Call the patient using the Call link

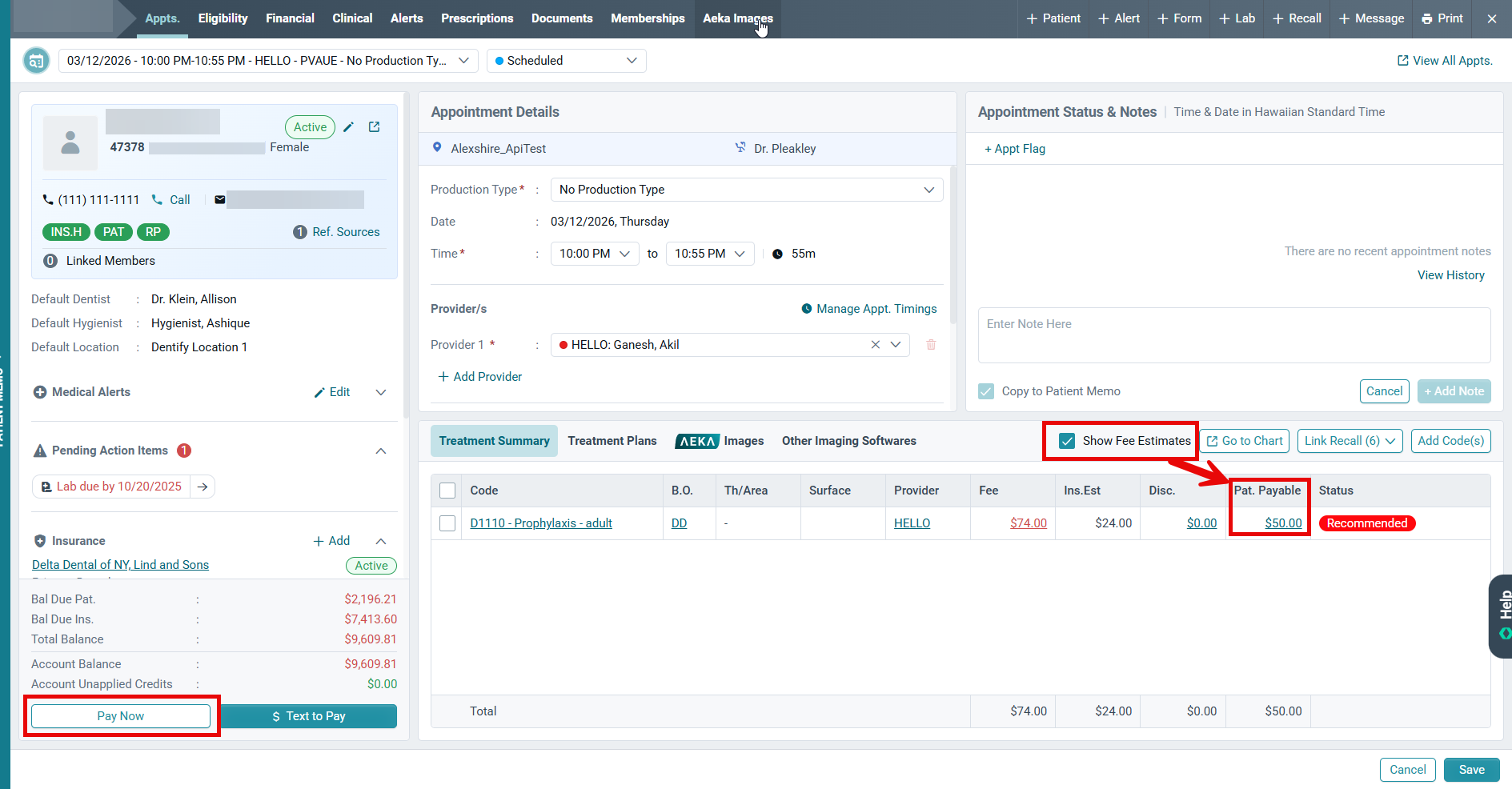pyautogui.click(x=171, y=200)
